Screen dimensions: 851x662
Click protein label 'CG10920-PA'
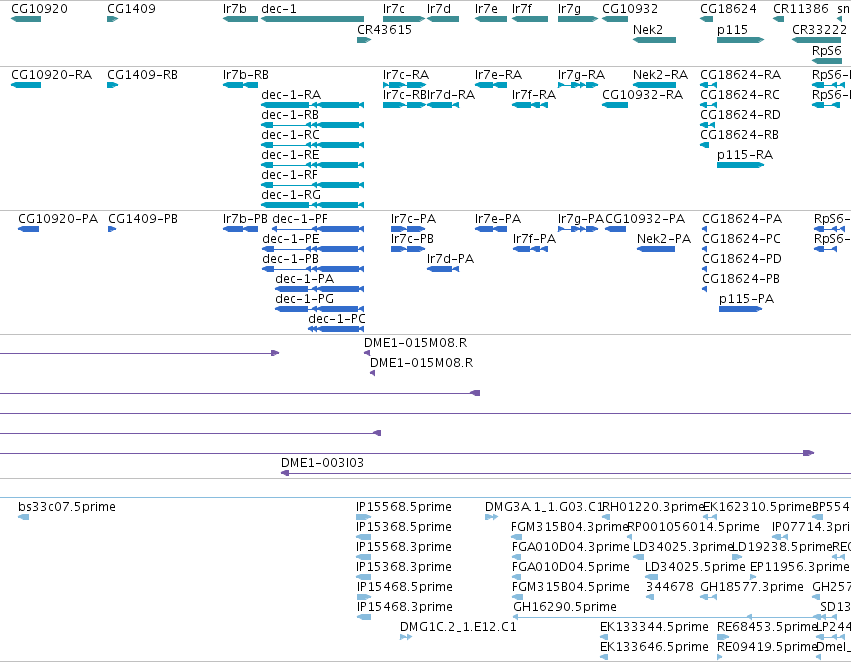click(58, 219)
